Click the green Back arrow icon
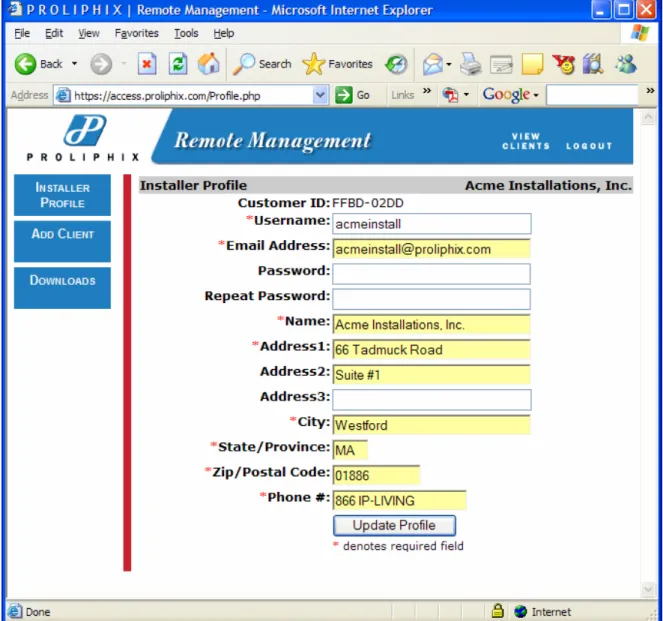Image resolution: width=663 pixels, height=621 pixels. pos(25,64)
